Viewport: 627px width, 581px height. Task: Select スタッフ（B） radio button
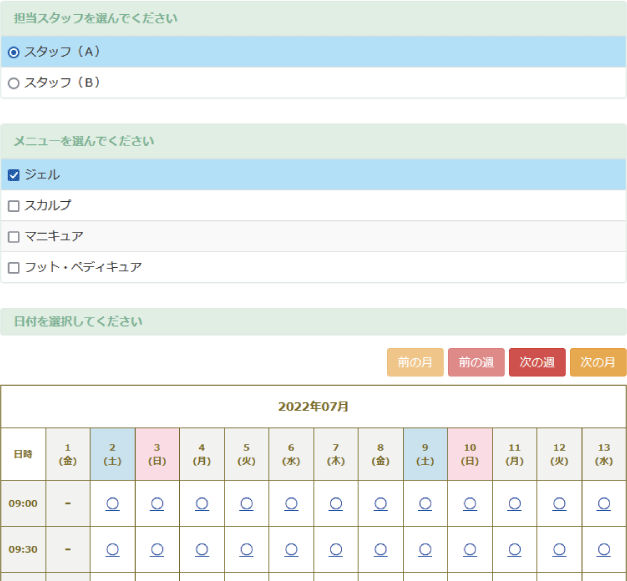point(14,83)
